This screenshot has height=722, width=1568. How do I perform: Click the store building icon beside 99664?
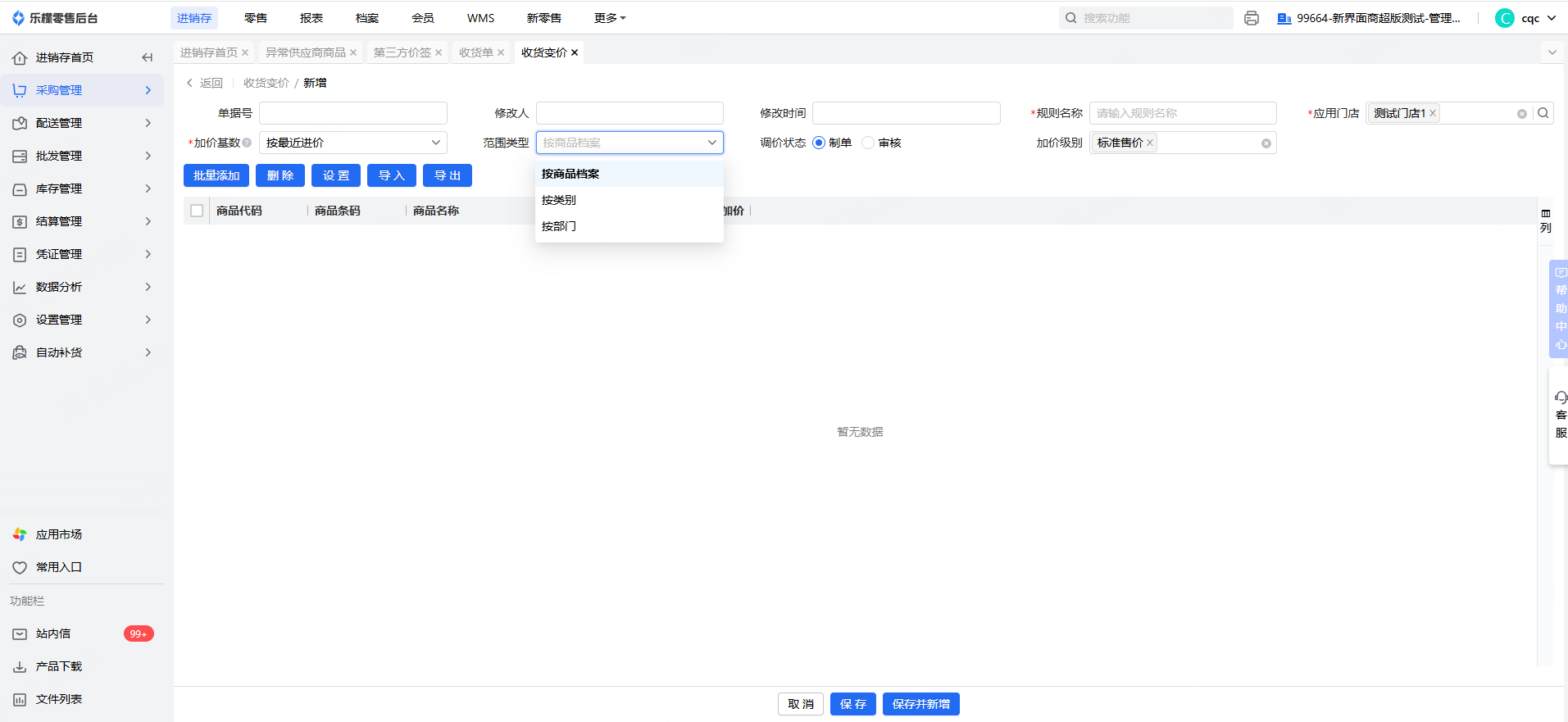click(x=1284, y=18)
